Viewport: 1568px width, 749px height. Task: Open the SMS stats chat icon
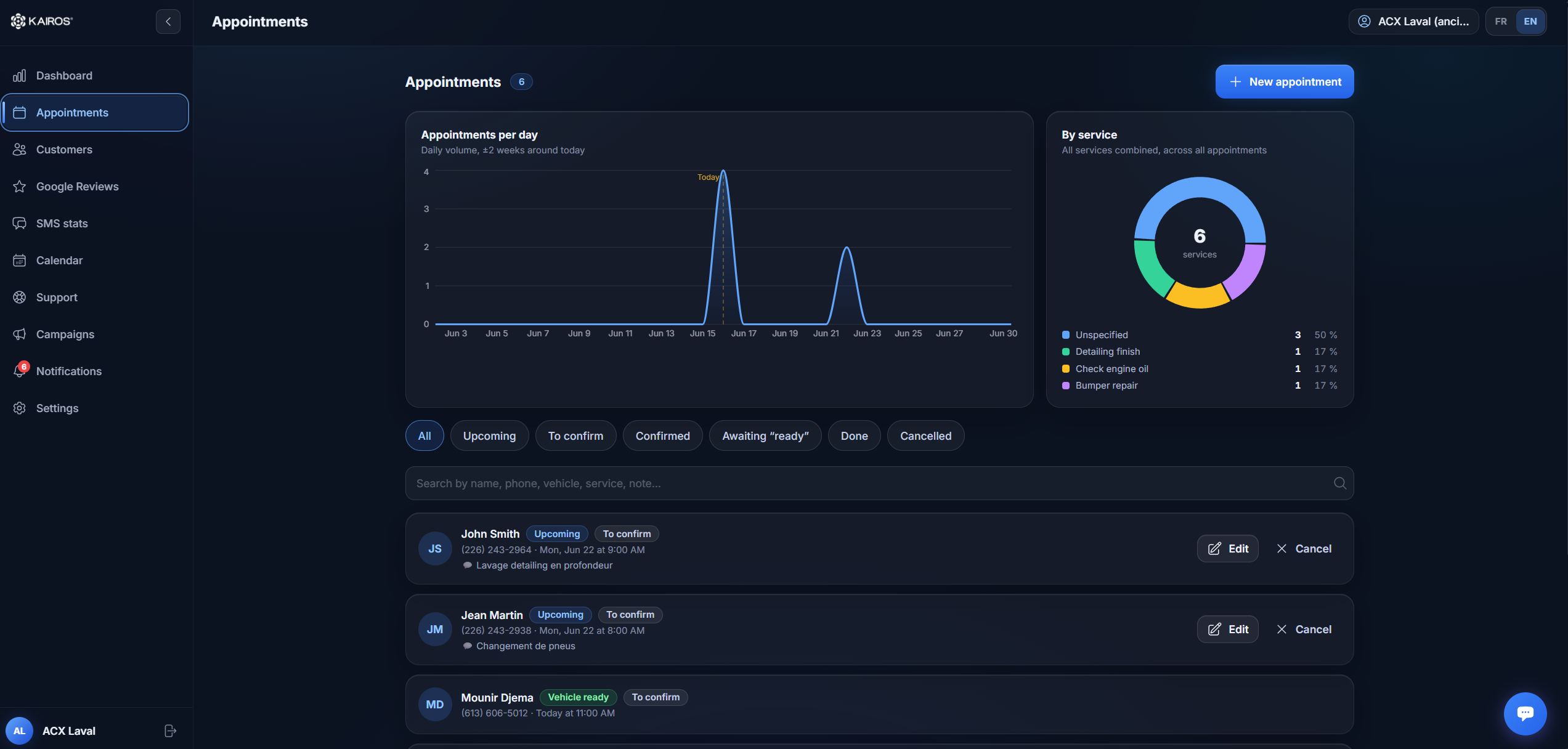click(20, 224)
